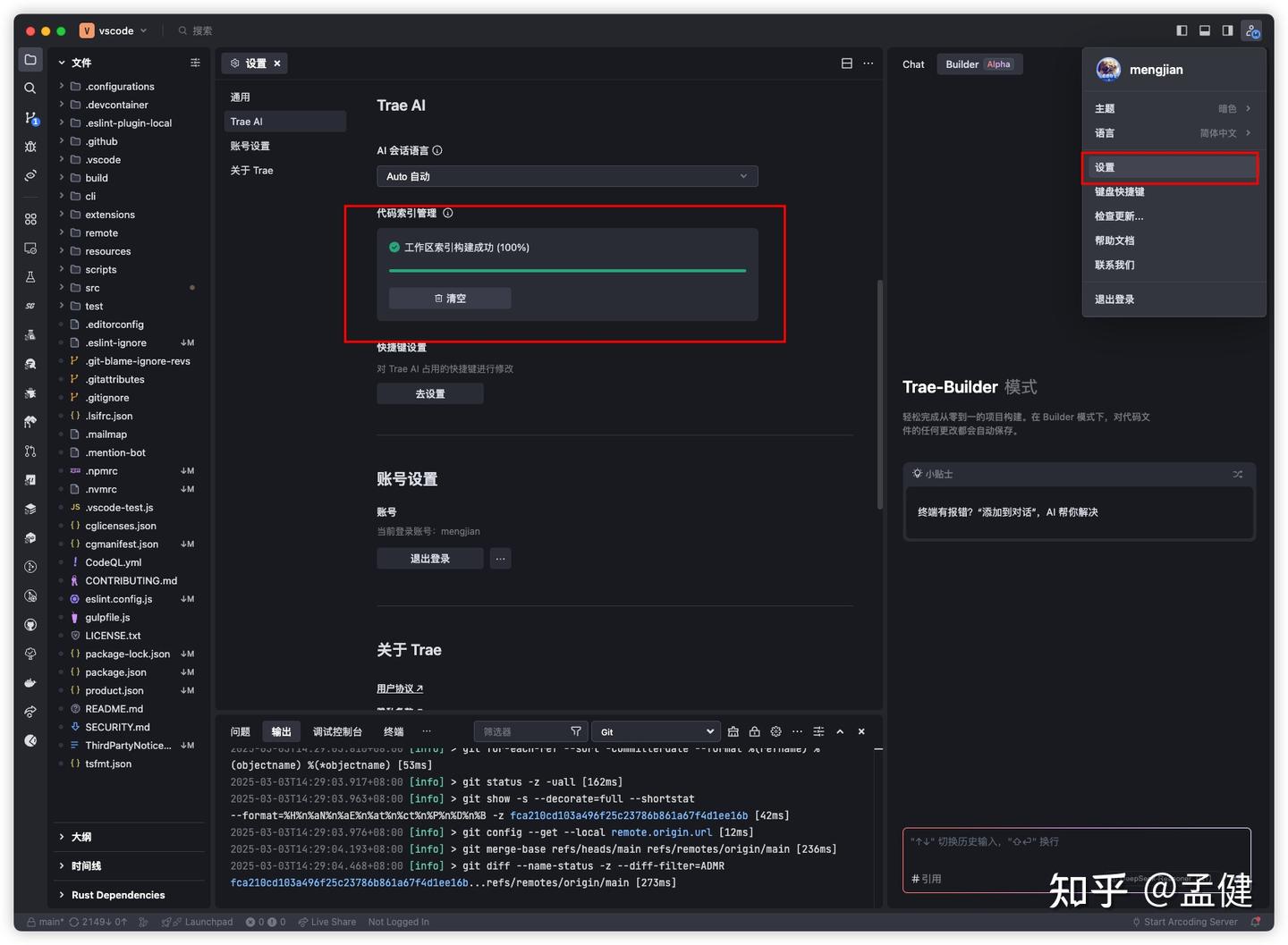Expand the src folder in the explorer
1288x945 pixels.
(91, 287)
